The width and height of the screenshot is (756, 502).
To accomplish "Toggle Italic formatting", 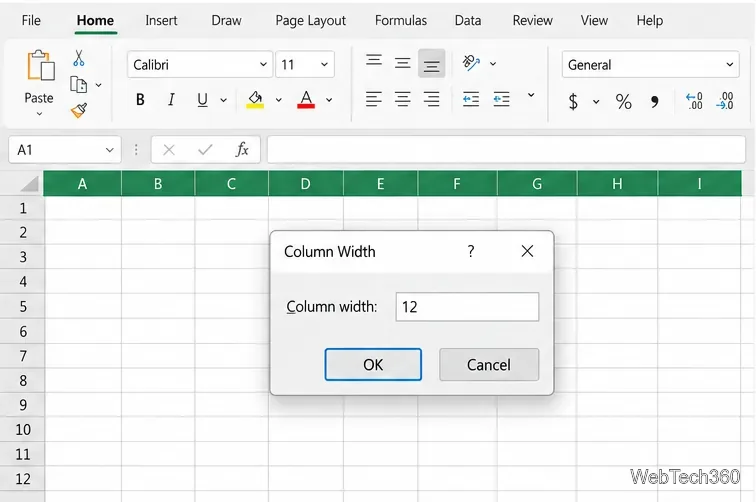I will coord(171,100).
